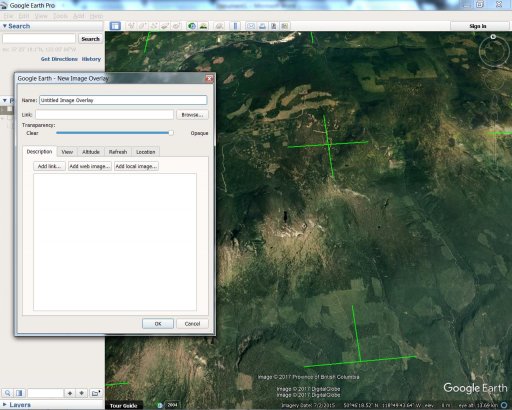Open the Tools menu
Screen dimensions: 512x410
point(60,16)
